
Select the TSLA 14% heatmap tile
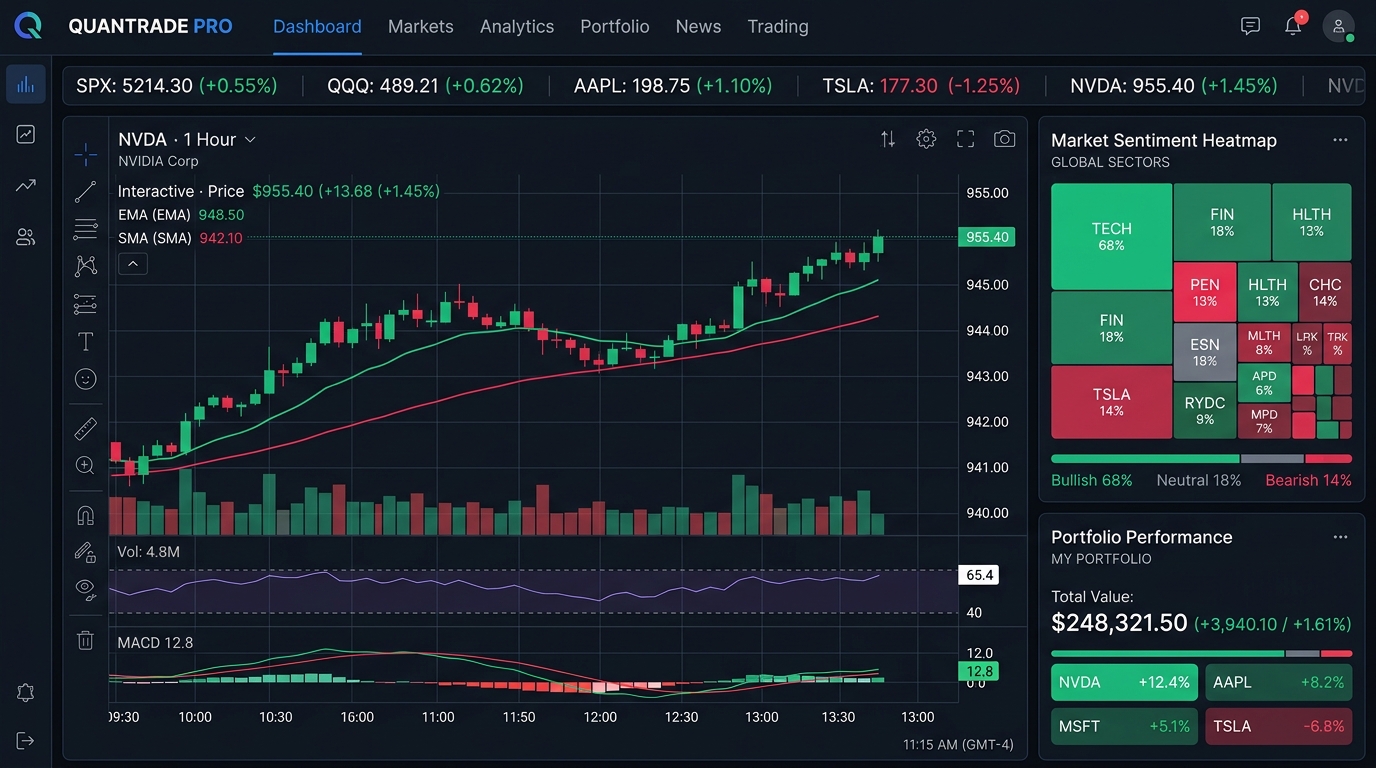pyautogui.click(x=1111, y=402)
